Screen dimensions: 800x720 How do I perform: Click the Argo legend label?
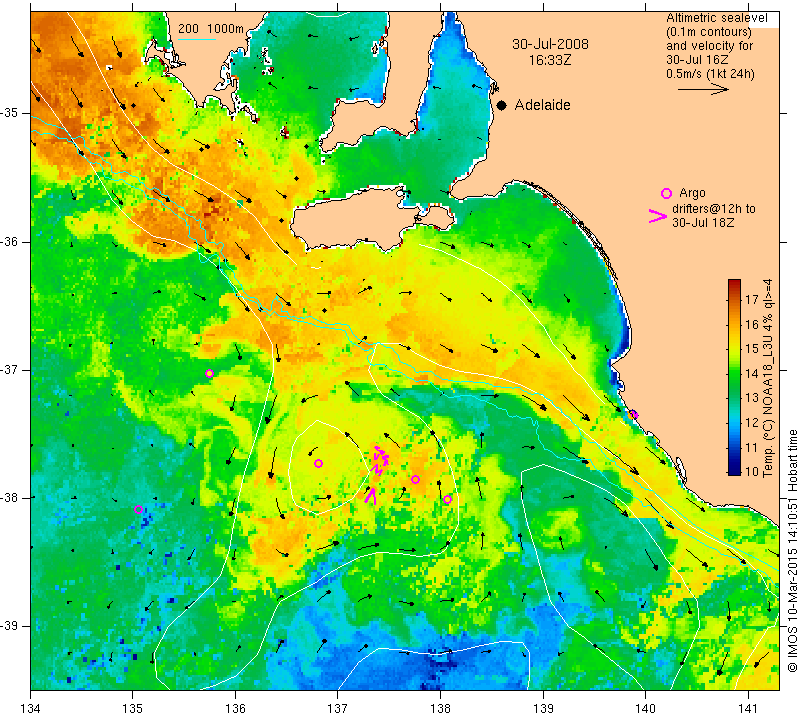point(692,193)
